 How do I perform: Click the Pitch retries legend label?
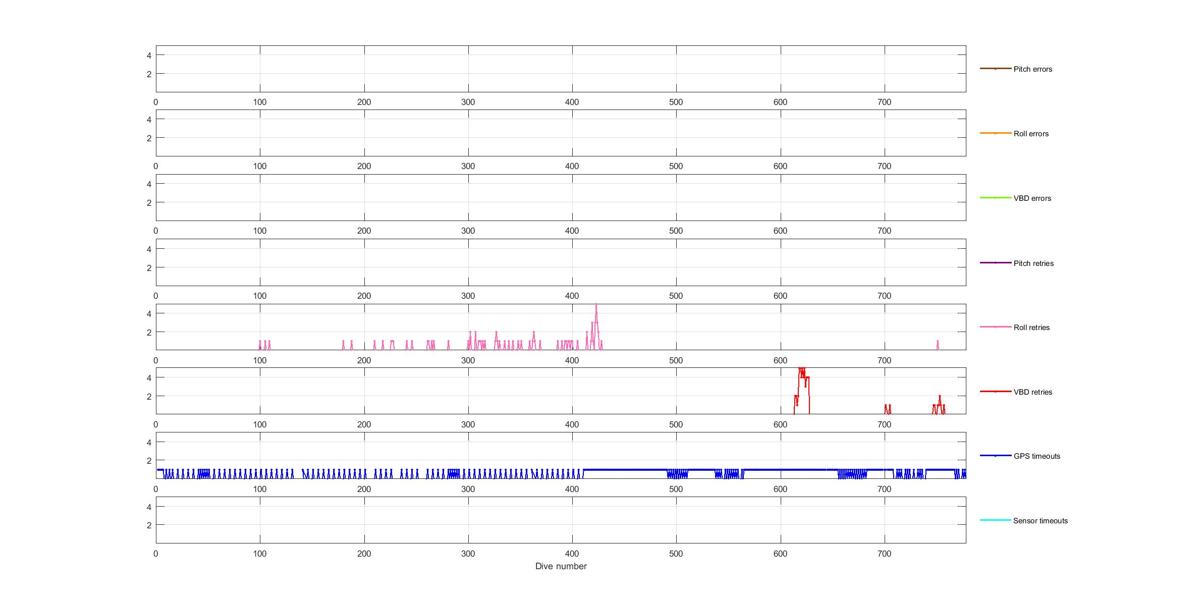coord(1033,263)
